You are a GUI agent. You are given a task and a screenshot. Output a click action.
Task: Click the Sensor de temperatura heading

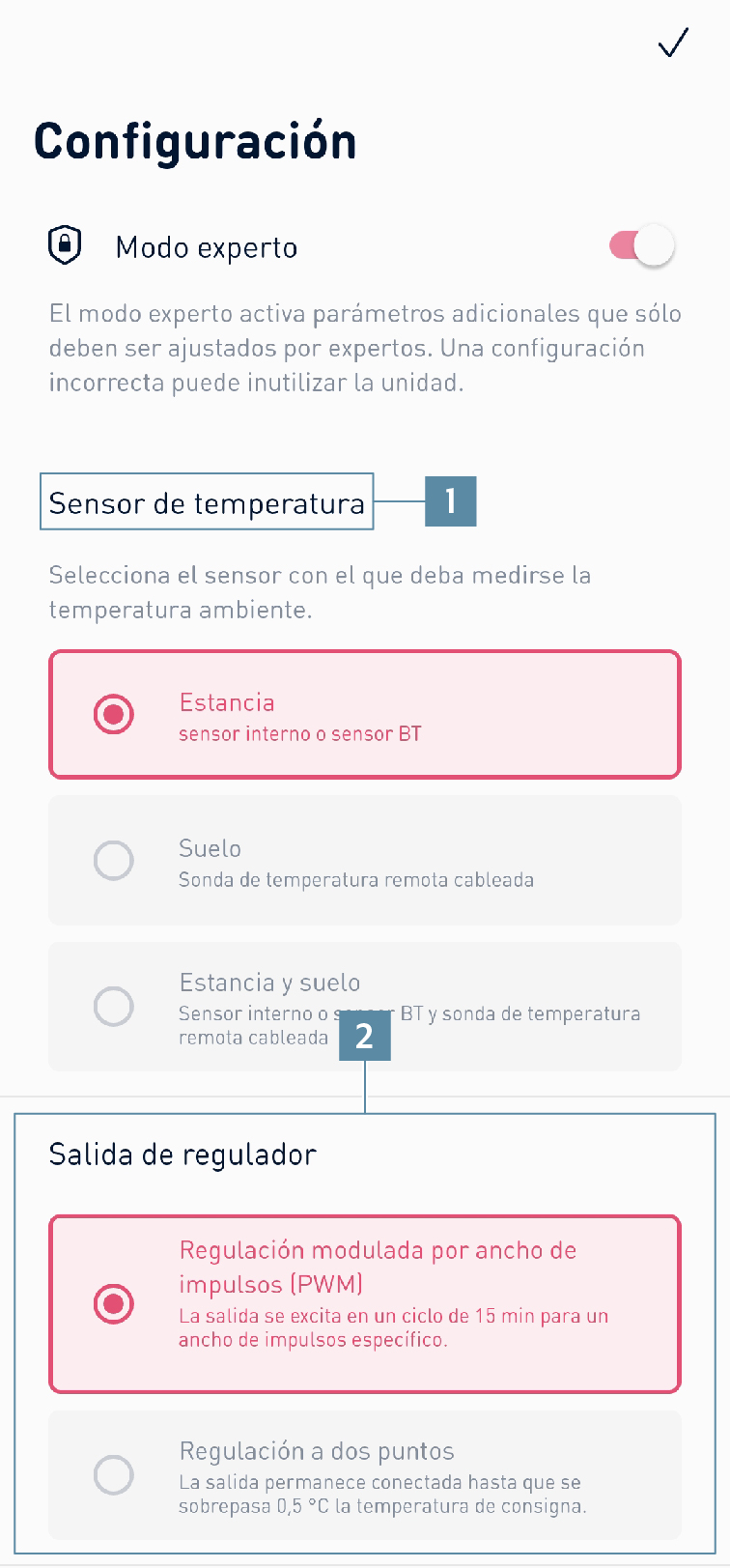(x=207, y=502)
